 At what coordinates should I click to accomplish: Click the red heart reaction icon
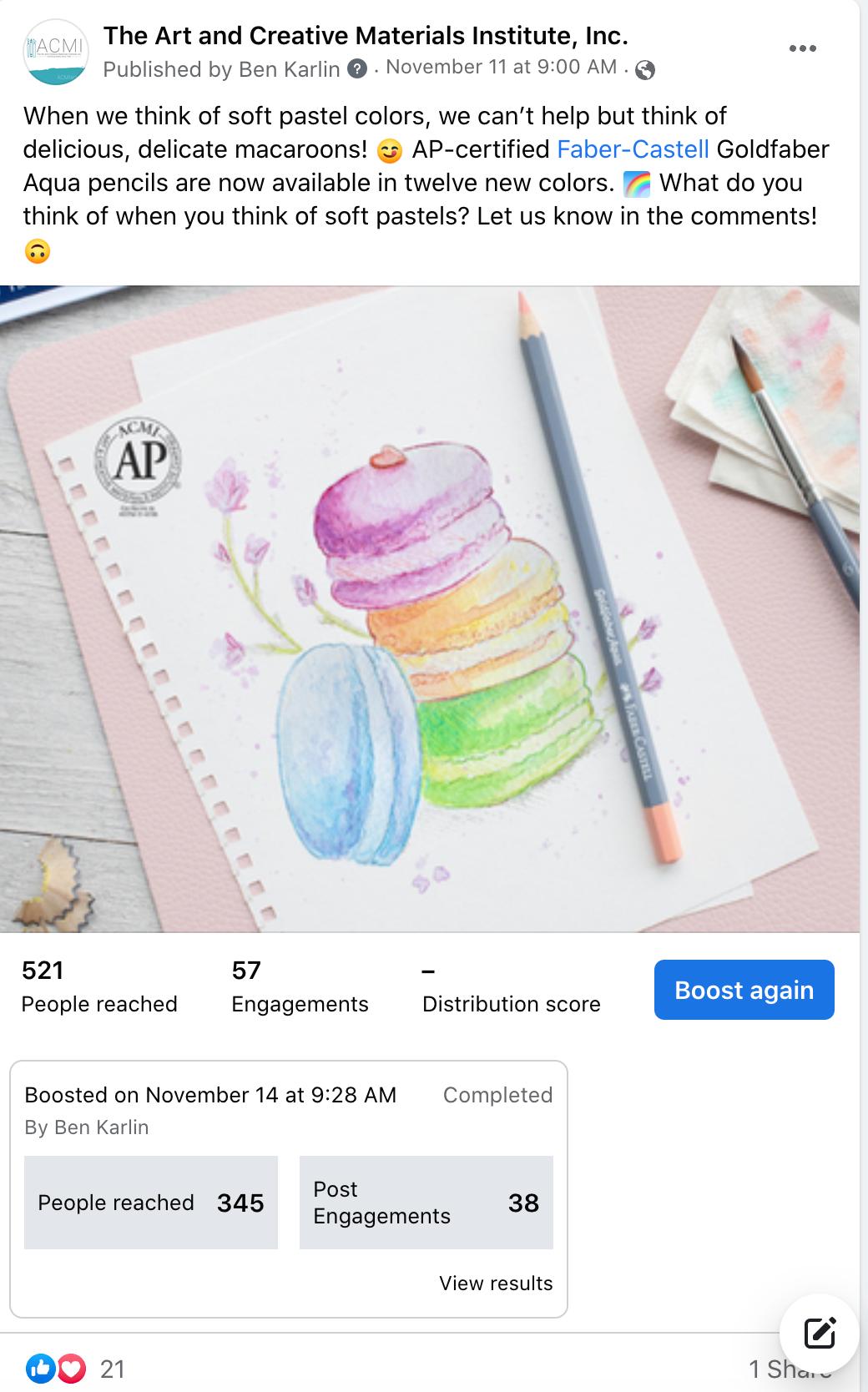click(x=72, y=1369)
